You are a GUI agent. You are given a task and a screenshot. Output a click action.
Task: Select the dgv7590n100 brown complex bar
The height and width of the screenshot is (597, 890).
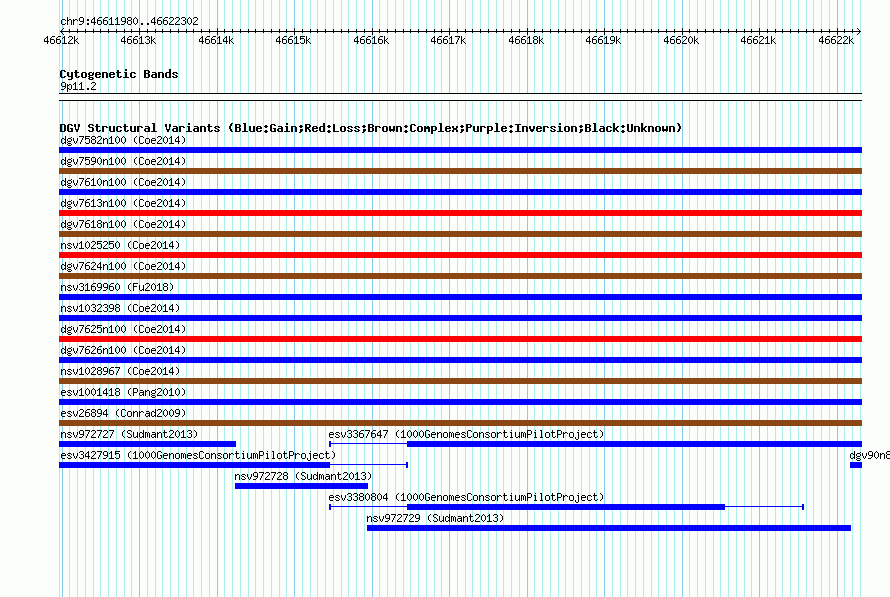tap(460, 171)
